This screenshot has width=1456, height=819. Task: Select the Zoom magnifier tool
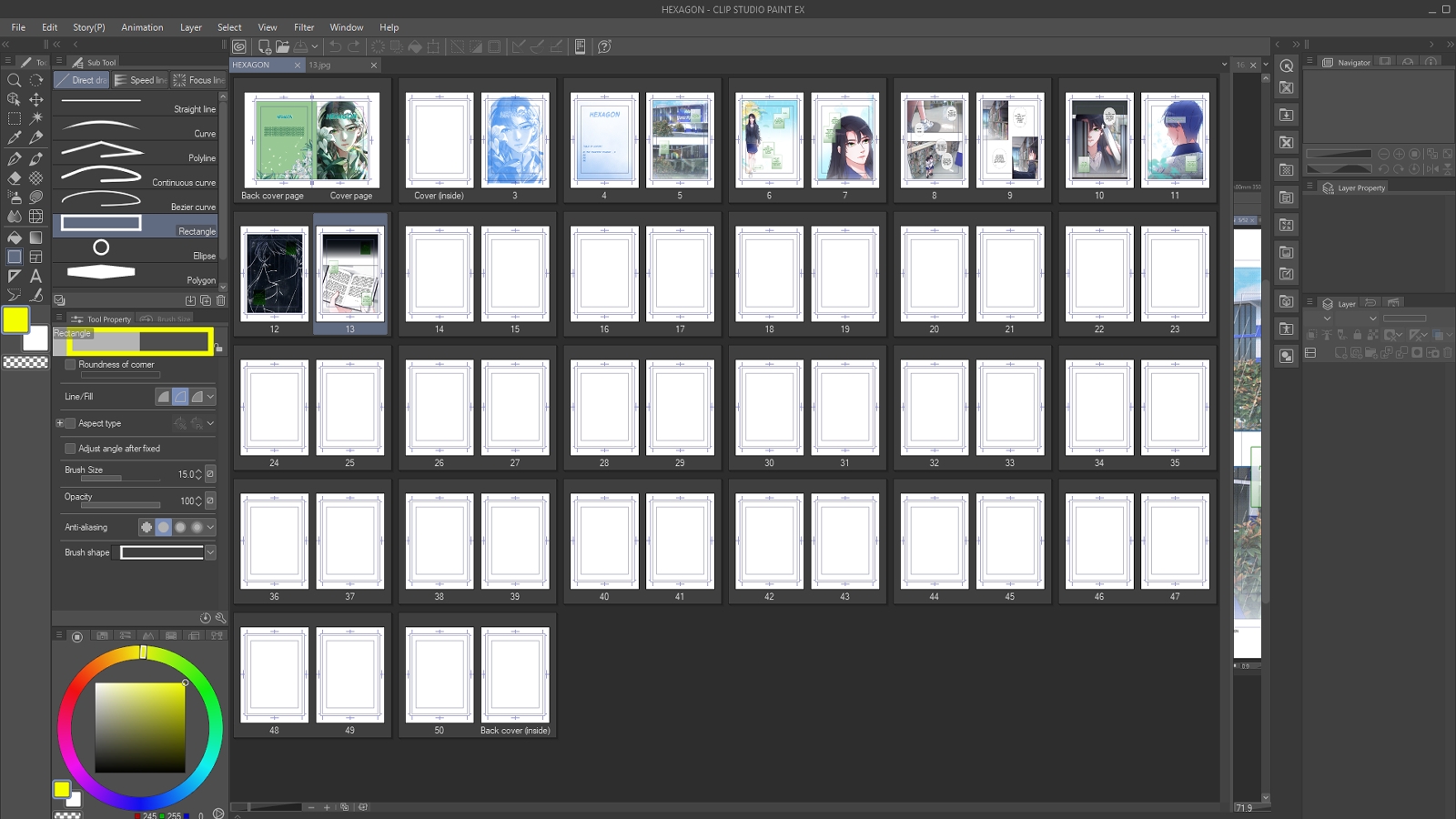14,80
